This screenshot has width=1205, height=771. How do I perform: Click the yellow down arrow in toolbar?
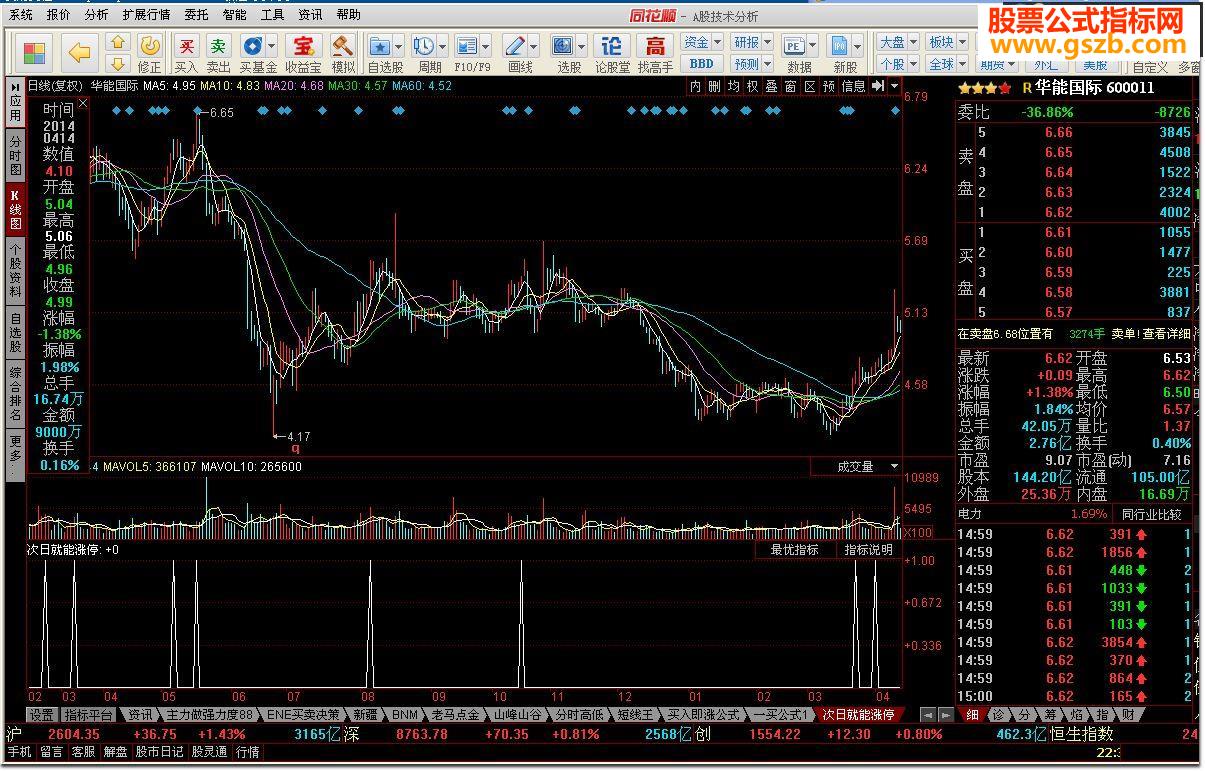click(x=118, y=63)
